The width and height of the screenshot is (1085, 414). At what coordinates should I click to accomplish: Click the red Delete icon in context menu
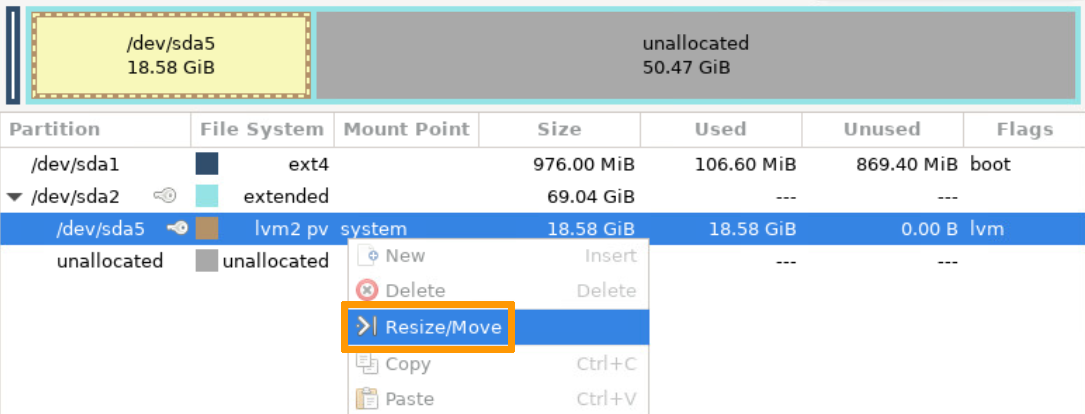(x=367, y=291)
